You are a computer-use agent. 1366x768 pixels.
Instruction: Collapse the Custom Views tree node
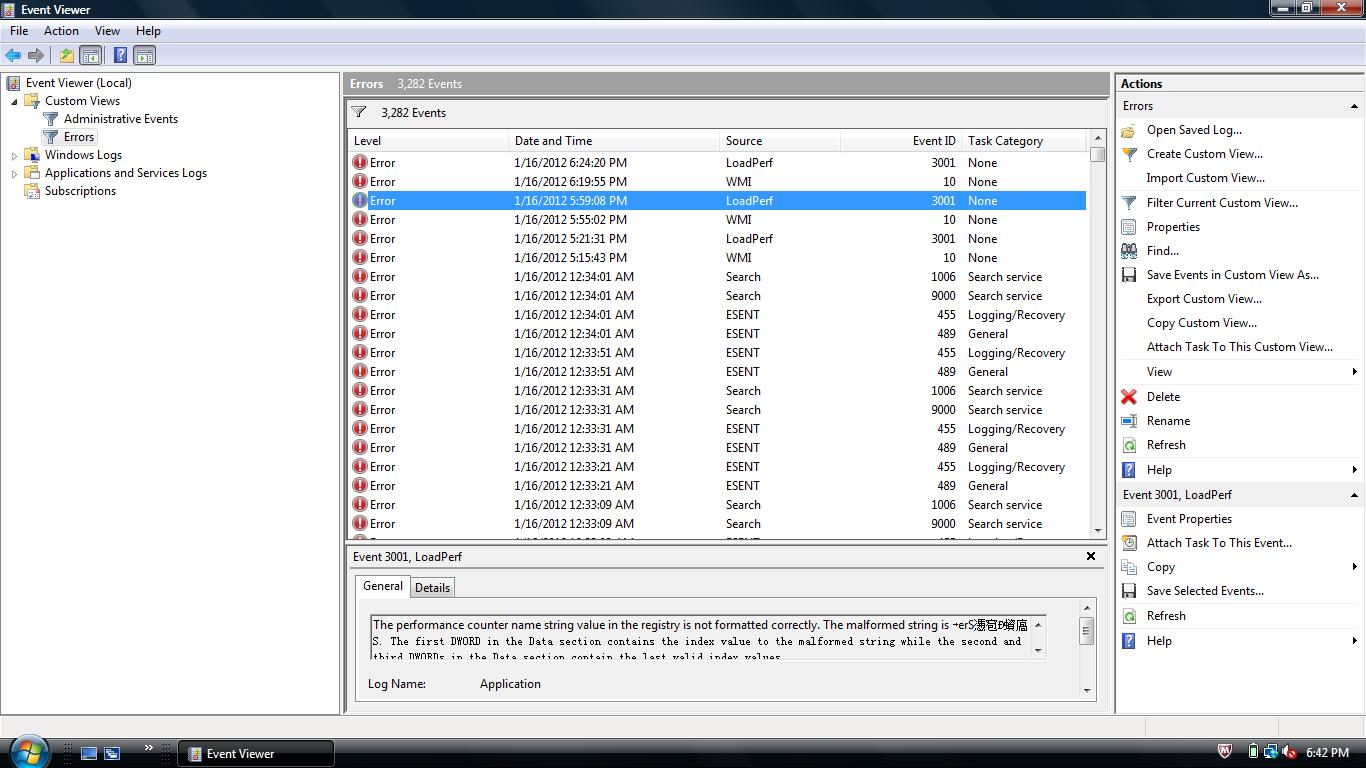14,101
